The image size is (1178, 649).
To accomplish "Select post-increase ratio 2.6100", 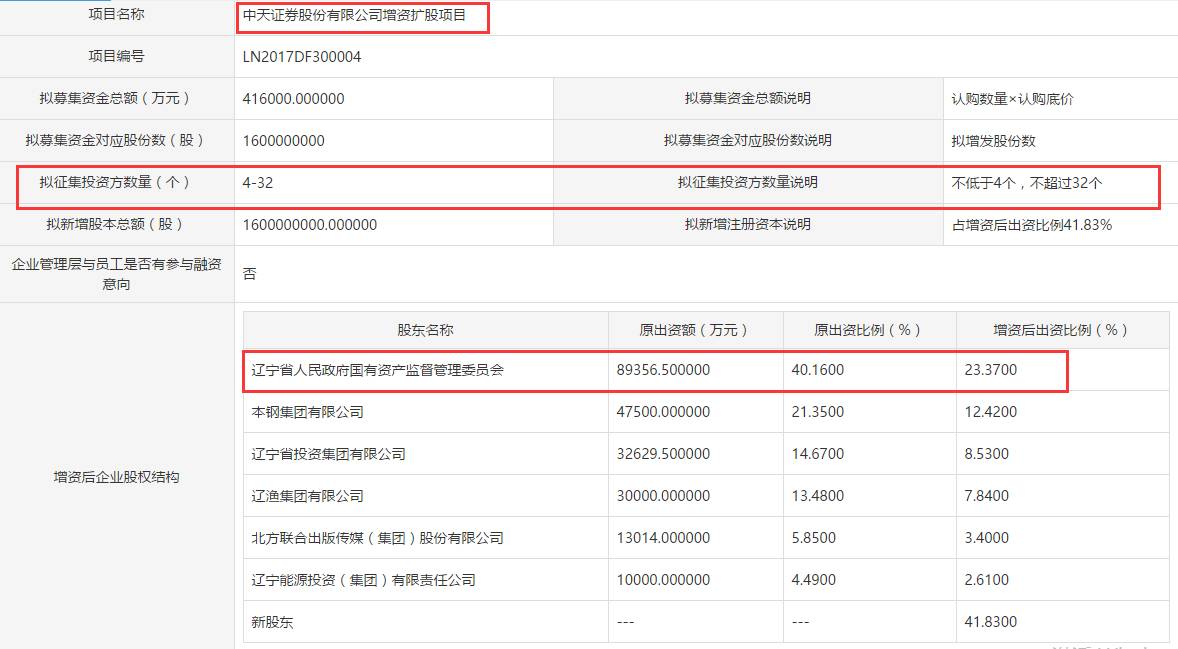I will [986, 581].
